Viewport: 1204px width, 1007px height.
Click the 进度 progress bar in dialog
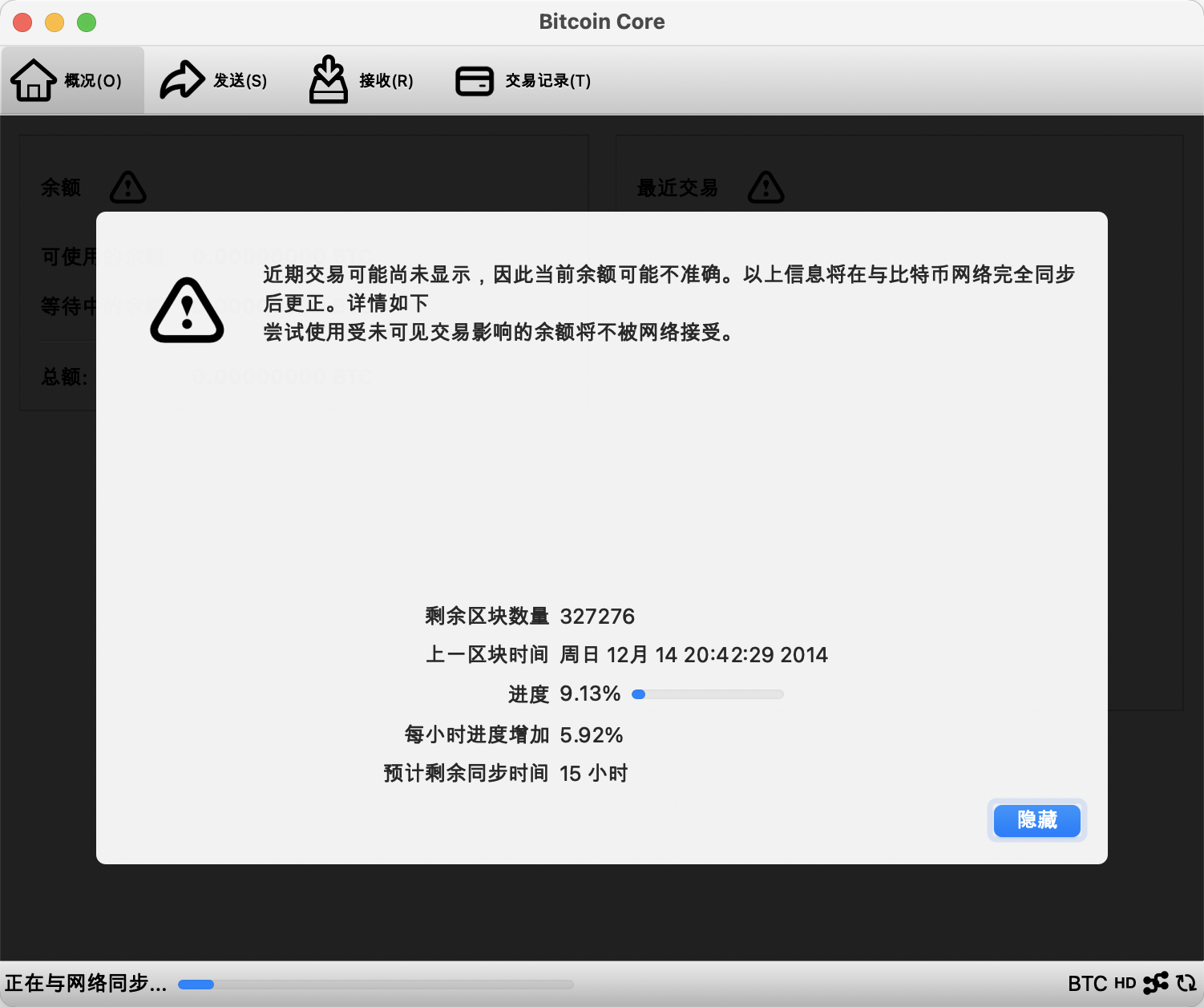pyautogui.click(x=708, y=694)
